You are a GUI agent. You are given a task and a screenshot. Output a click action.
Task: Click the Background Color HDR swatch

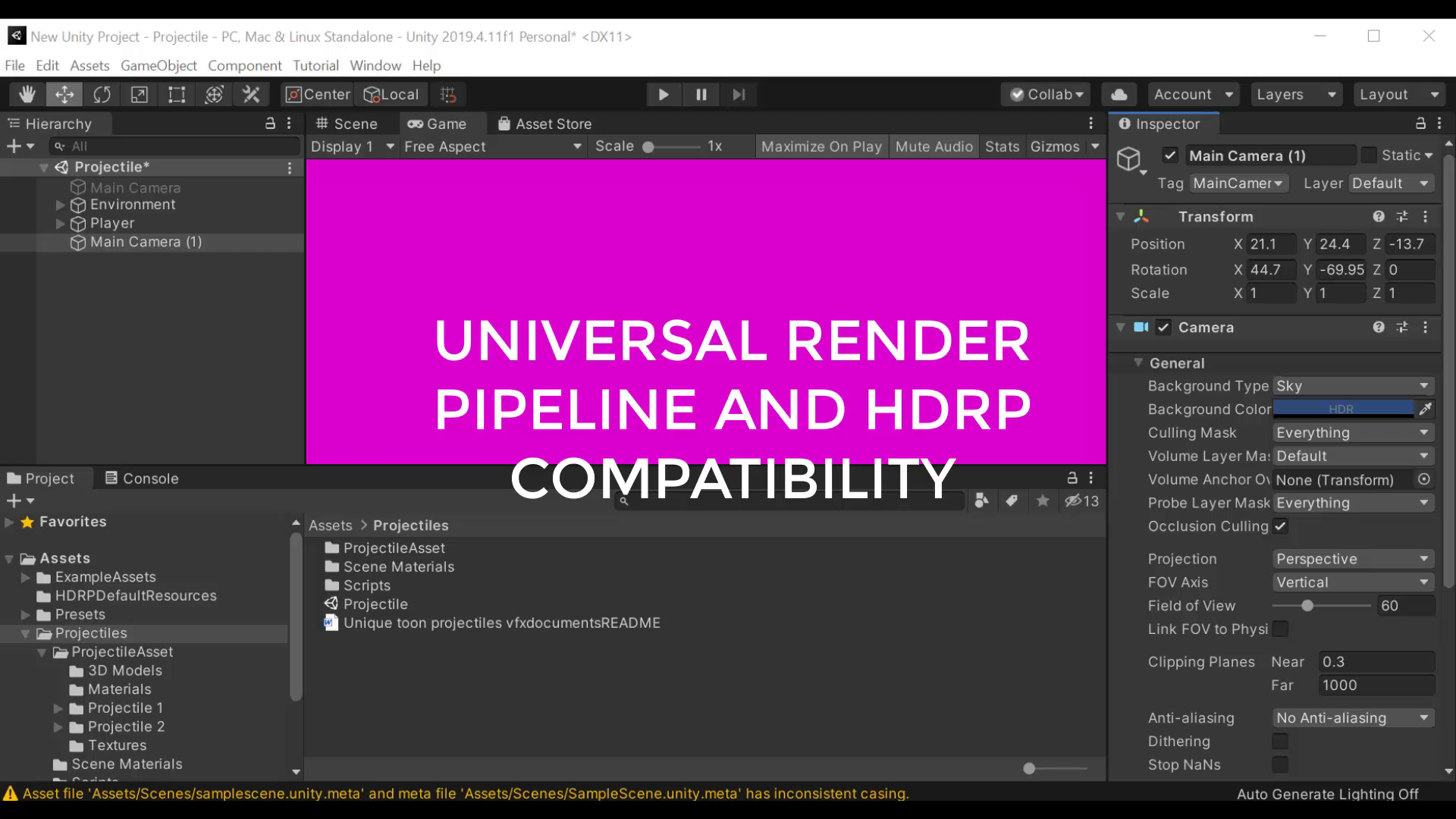coord(1343,409)
